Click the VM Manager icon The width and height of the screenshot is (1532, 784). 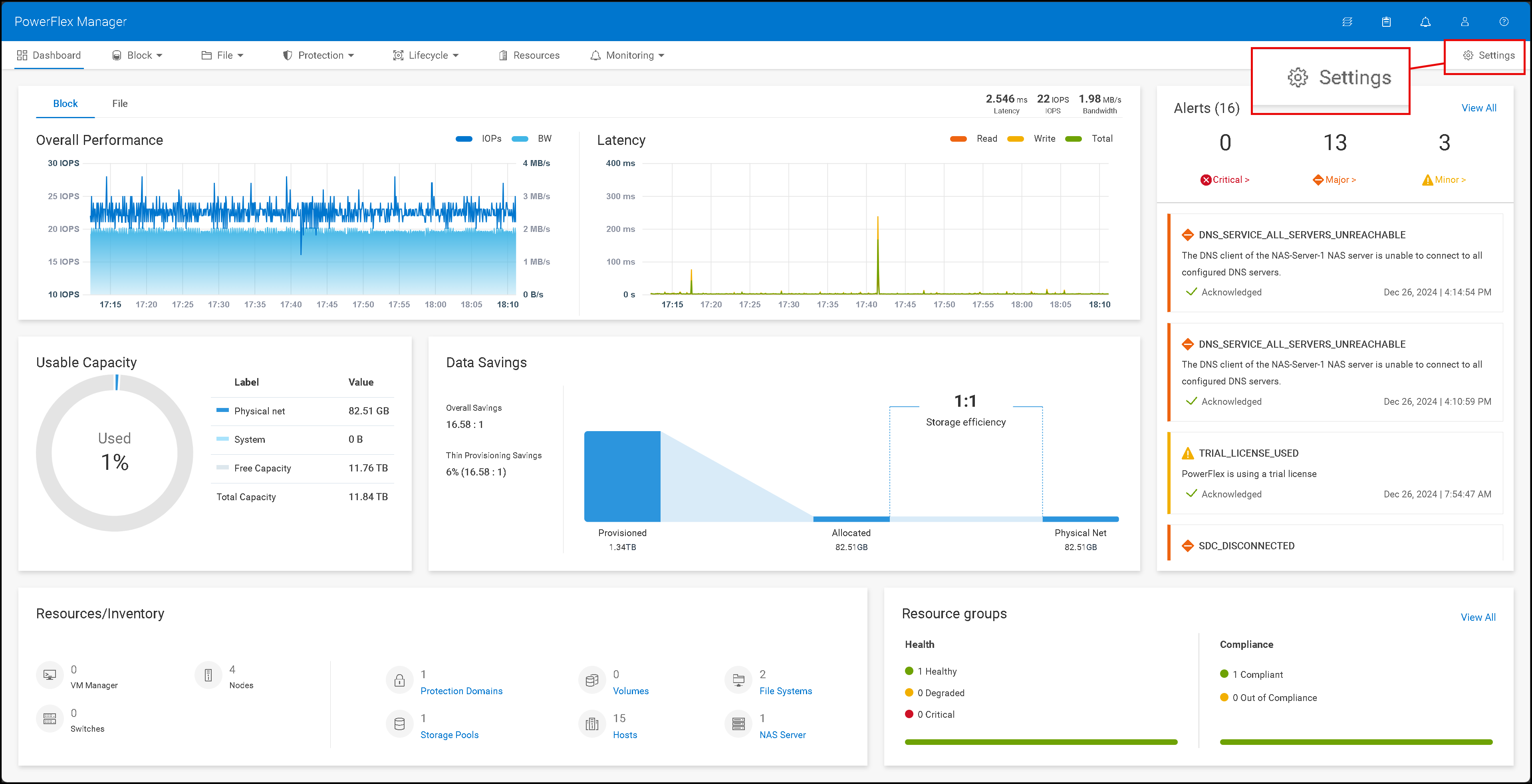coord(50,675)
